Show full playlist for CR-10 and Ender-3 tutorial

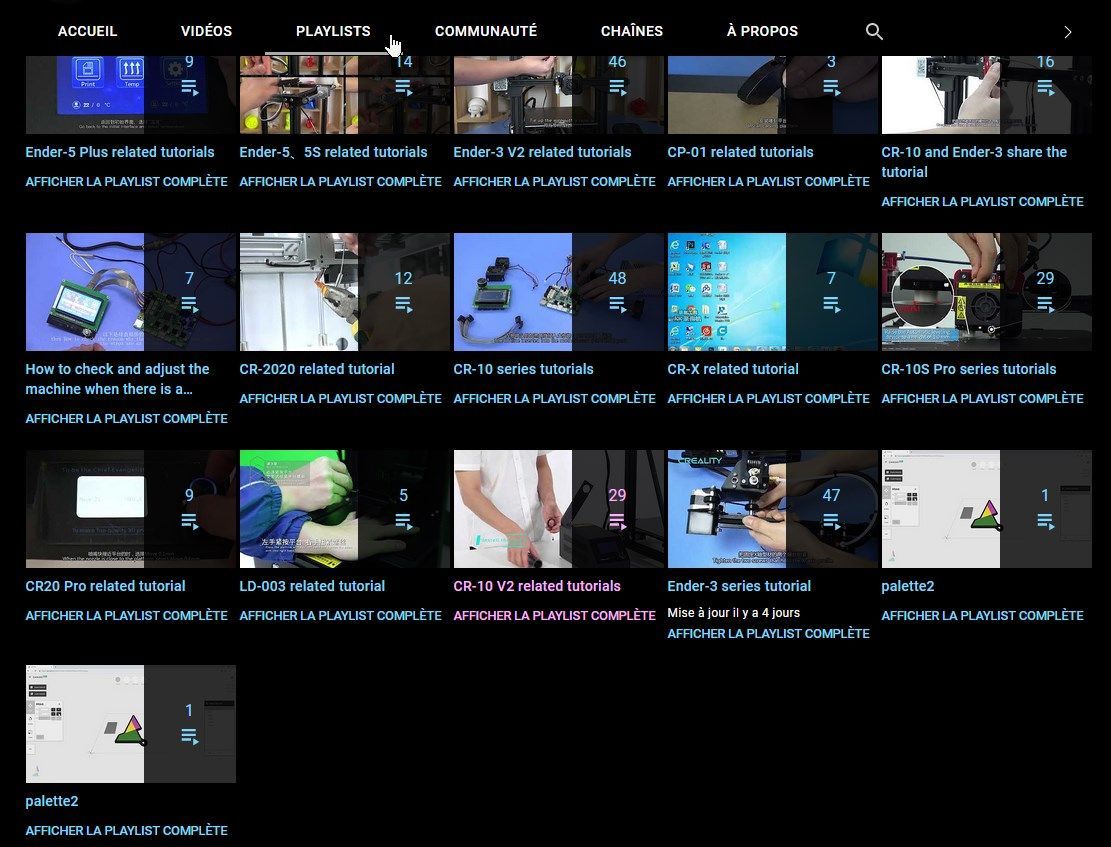(982, 201)
